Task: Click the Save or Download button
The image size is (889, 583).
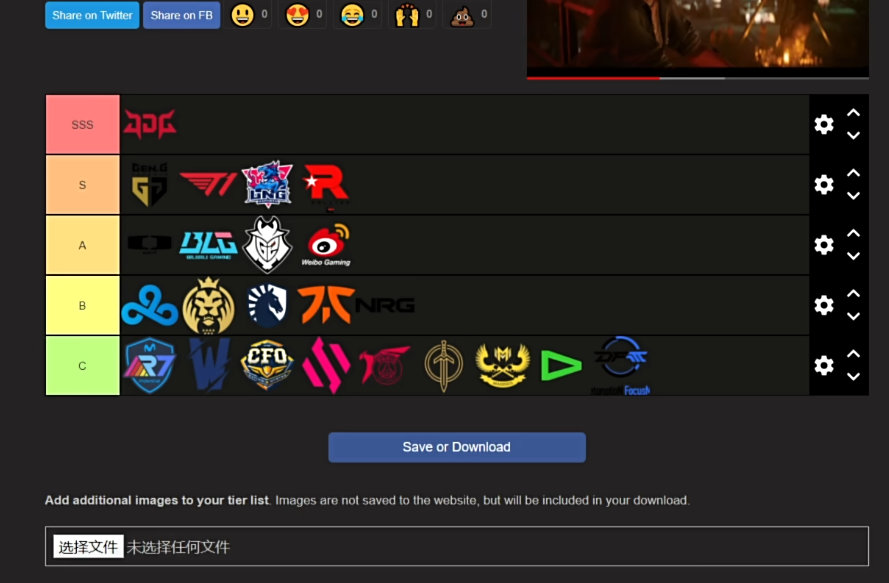Action: 457,447
